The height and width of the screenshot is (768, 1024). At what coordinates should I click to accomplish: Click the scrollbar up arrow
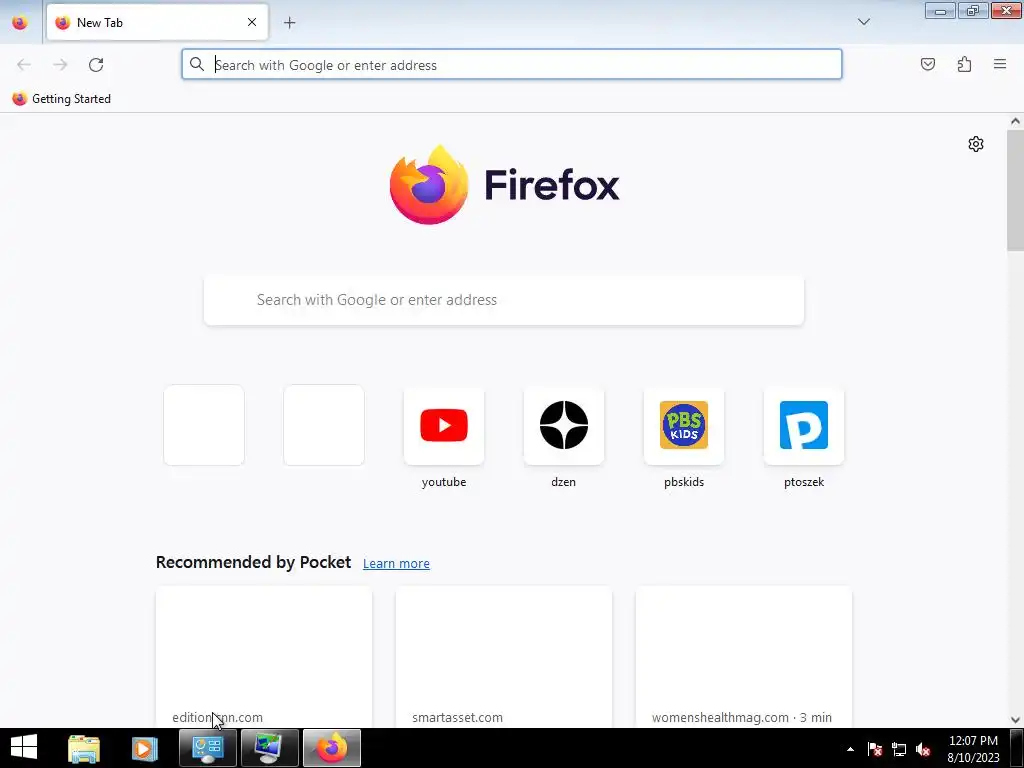[x=1015, y=121]
